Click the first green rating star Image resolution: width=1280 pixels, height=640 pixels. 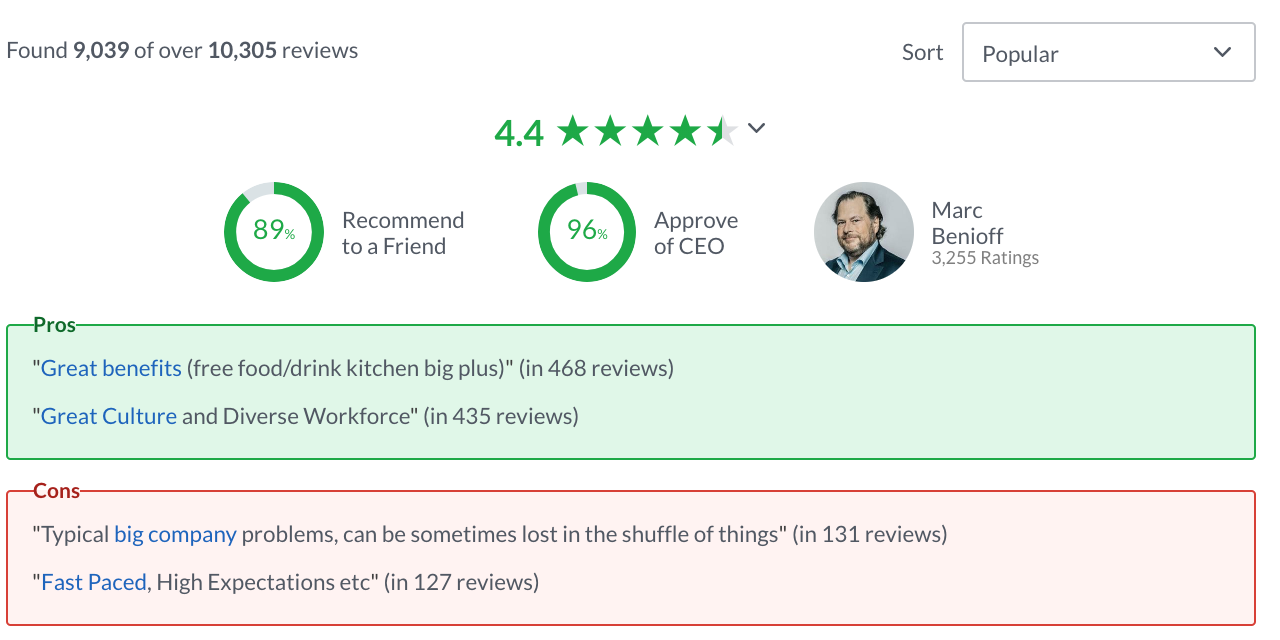point(572,130)
